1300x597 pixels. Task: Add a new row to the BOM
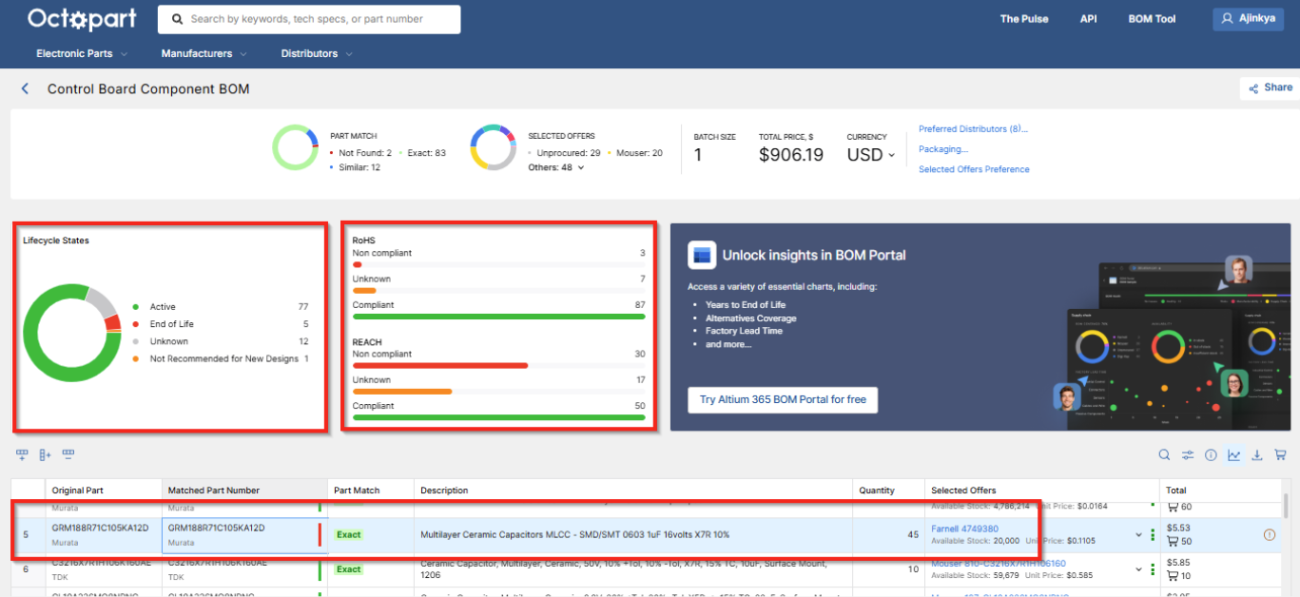22,454
